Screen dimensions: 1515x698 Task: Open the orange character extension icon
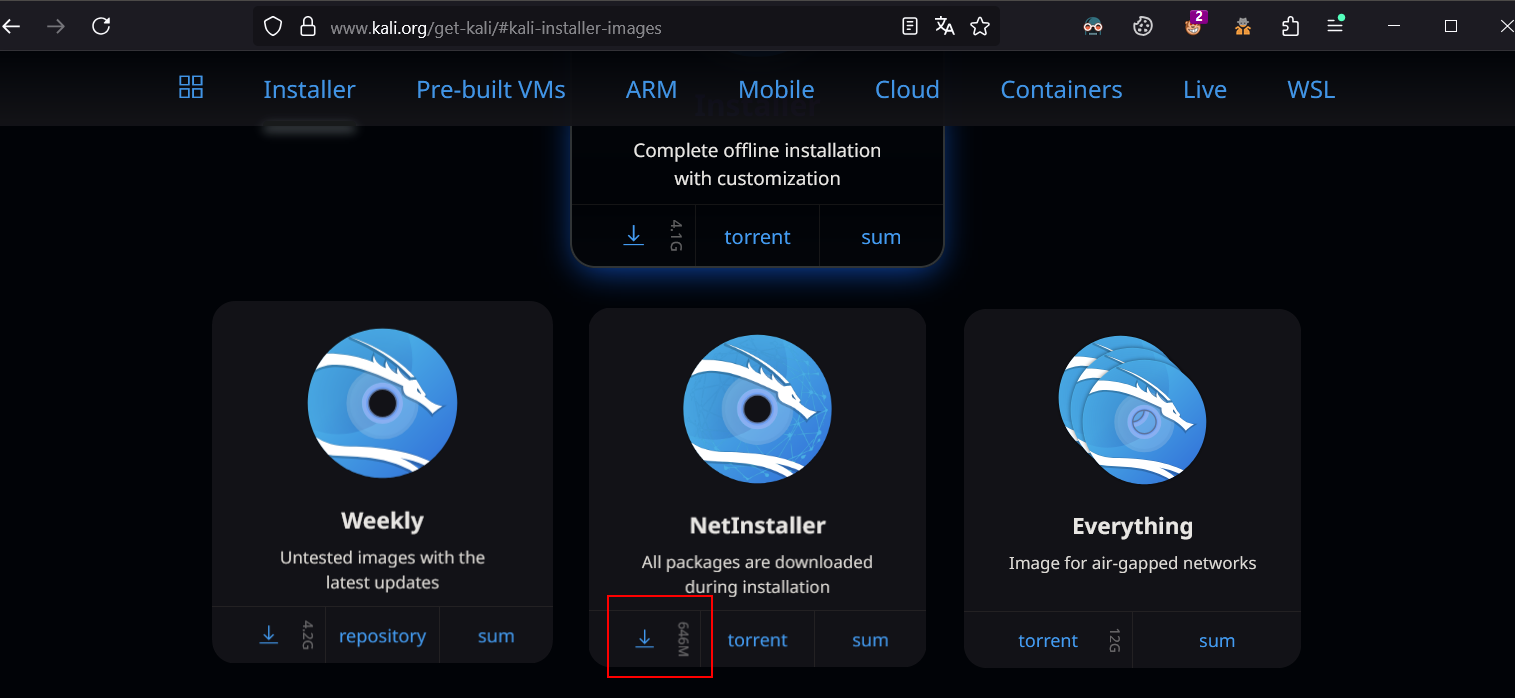(1242, 27)
